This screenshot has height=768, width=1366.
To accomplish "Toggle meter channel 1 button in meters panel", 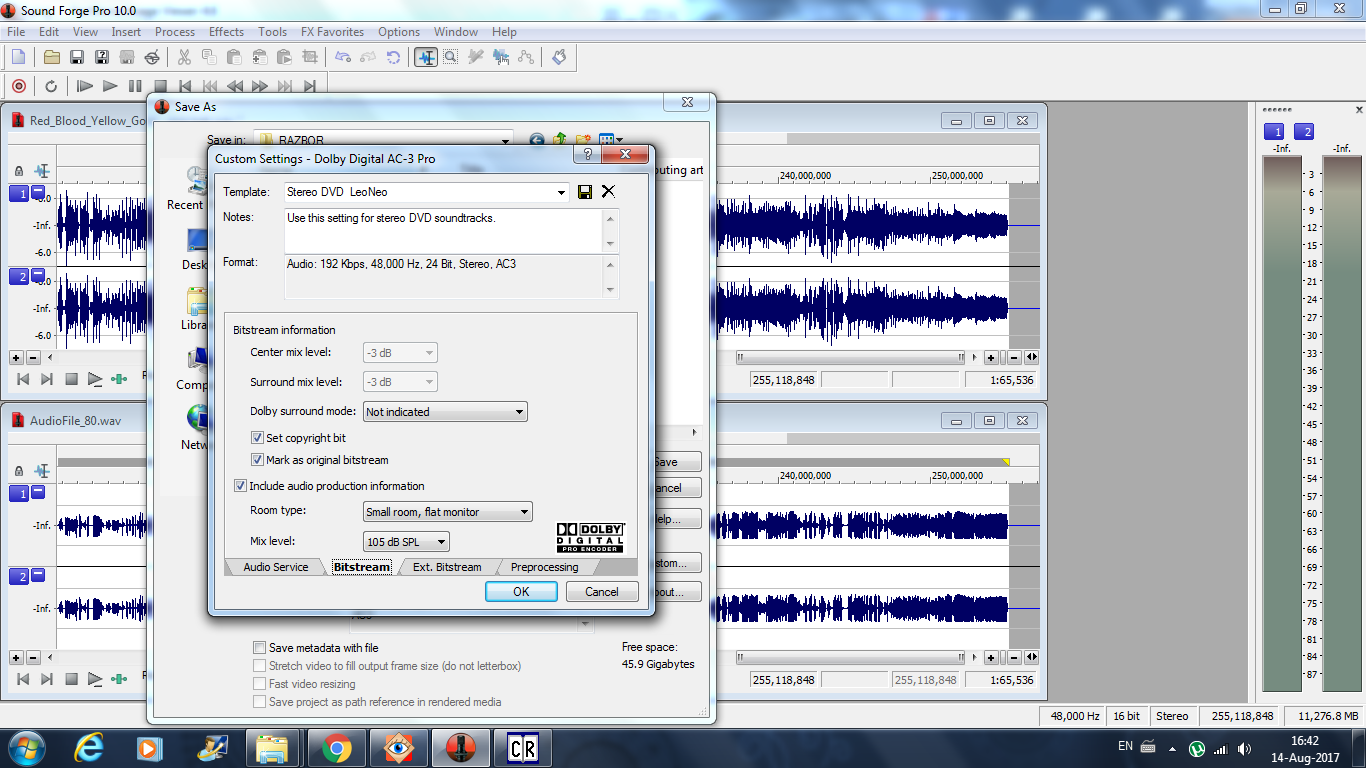I will click(1274, 132).
